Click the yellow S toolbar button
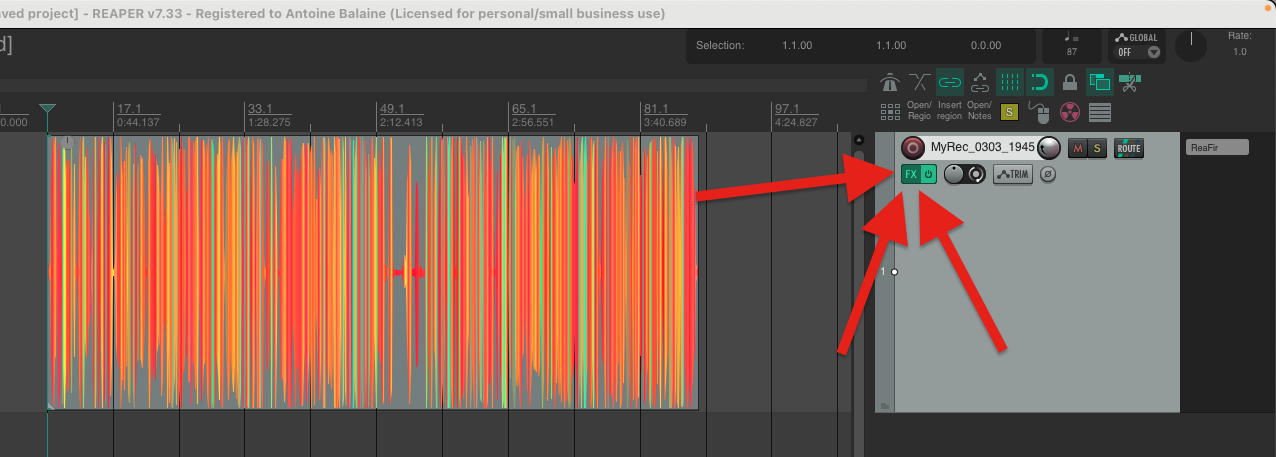The width and height of the screenshot is (1276, 457). coord(1009,111)
